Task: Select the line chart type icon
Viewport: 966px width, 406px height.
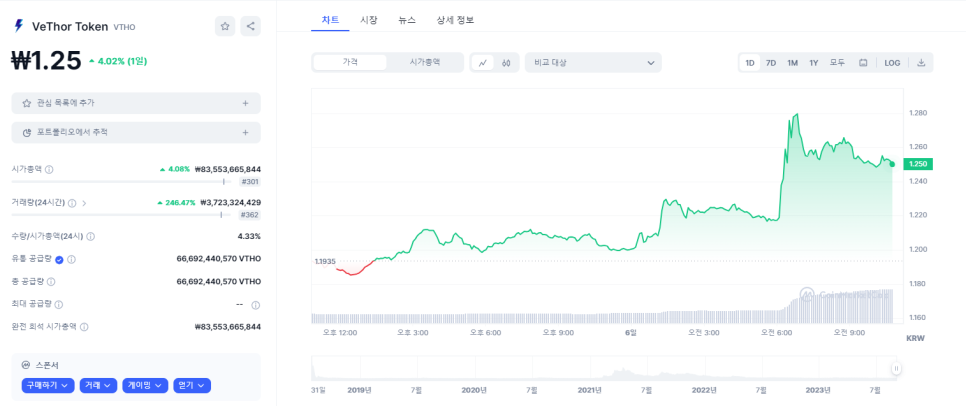Action: tap(483, 62)
